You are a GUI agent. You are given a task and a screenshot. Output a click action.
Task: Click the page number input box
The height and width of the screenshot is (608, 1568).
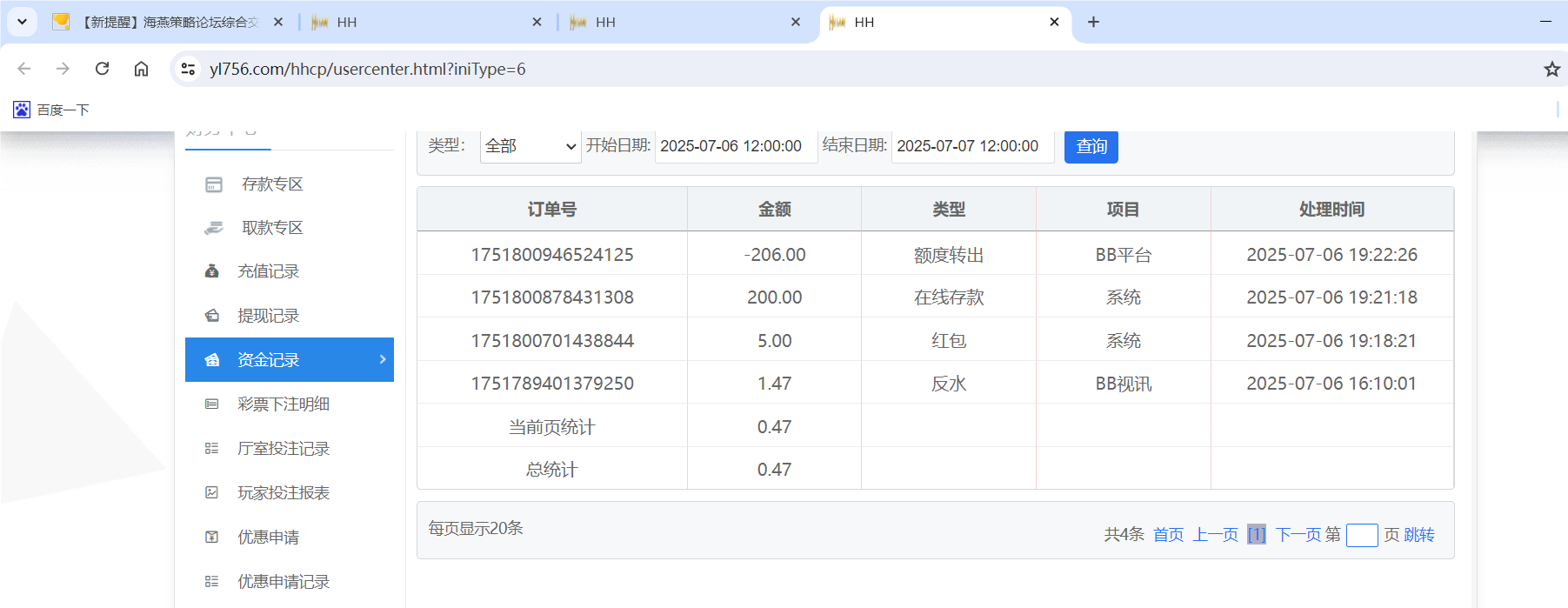(x=1361, y=535)
